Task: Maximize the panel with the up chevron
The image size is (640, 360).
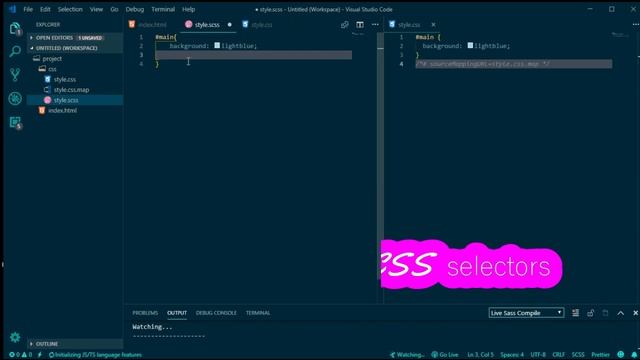Action: tap(620, 313)
